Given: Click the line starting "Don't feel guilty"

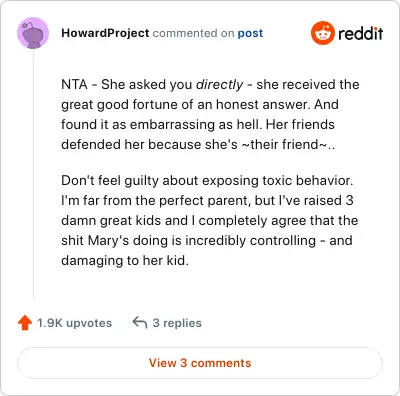Looking at the screenshot, I should pos(207,181).
